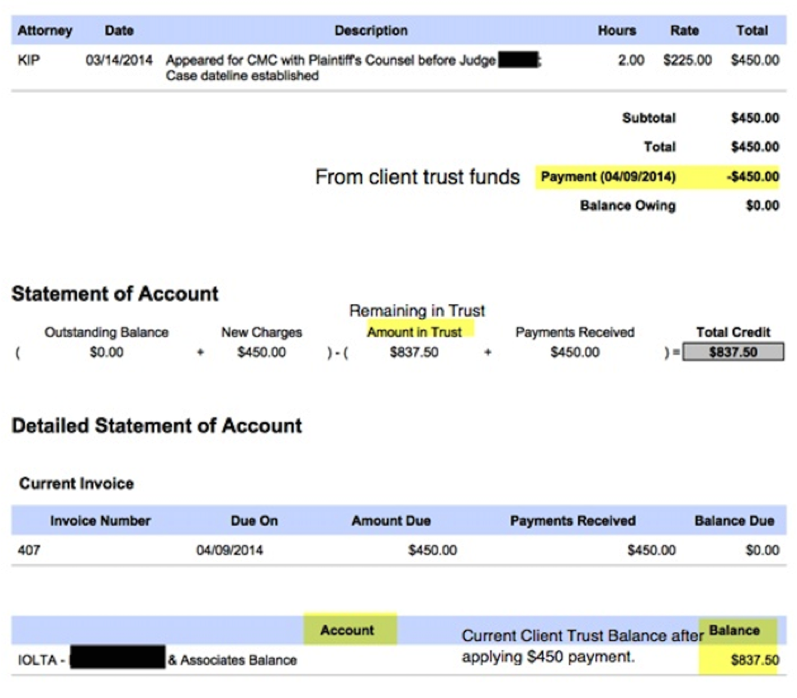Click 'Appeared for CMC with Plaintiff's Counsel' text
Screen dimensions: 797x698
293,60
